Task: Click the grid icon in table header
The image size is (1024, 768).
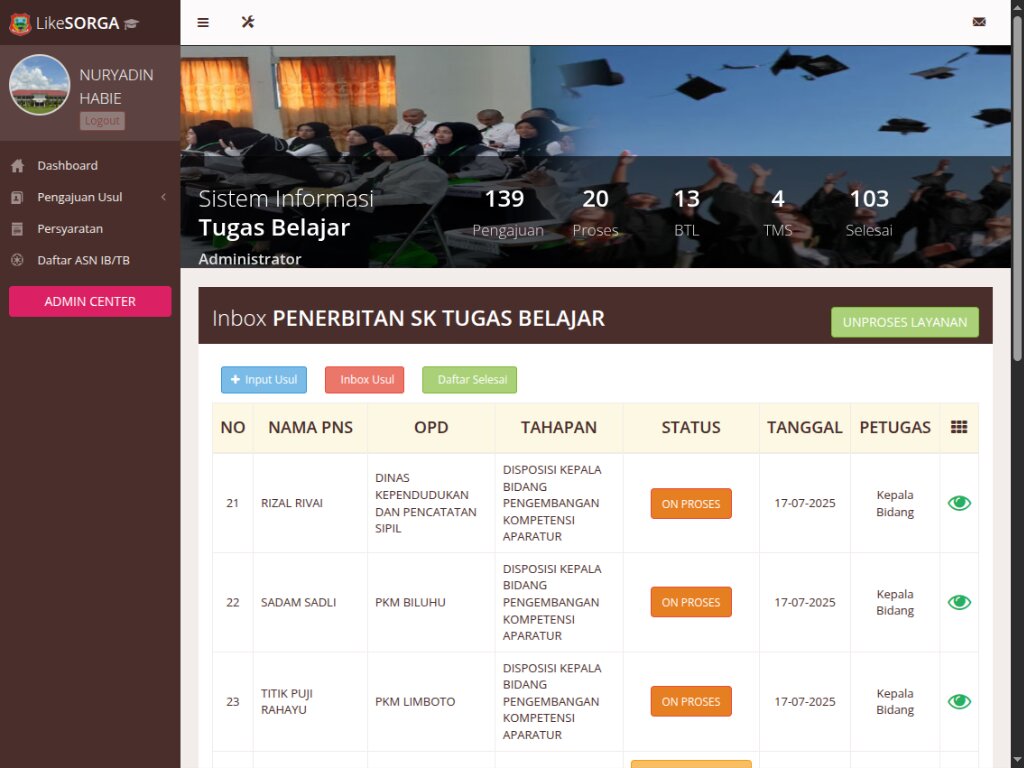Action: point(959,427)
